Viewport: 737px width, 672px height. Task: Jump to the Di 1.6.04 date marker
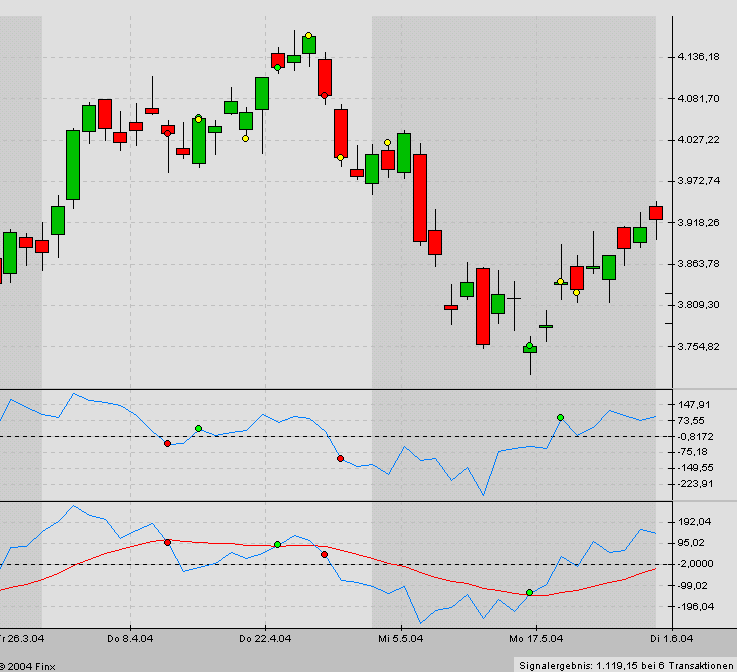pyautogui.click(x=673, y=637)
